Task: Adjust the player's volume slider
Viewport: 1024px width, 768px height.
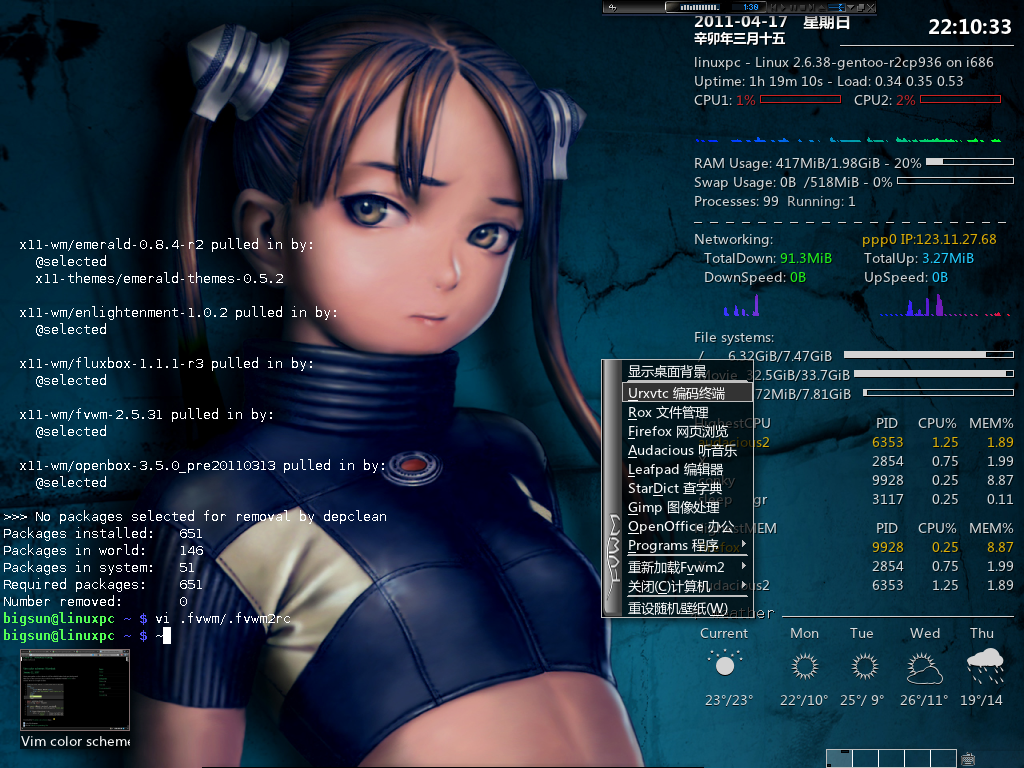Action: [837, 7]
